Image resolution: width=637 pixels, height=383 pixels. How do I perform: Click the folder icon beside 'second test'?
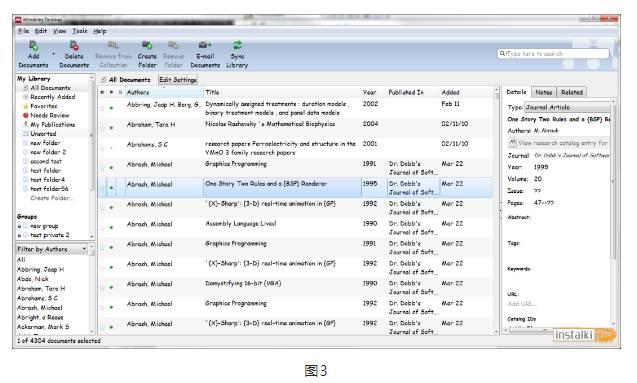tap(26, 161)
